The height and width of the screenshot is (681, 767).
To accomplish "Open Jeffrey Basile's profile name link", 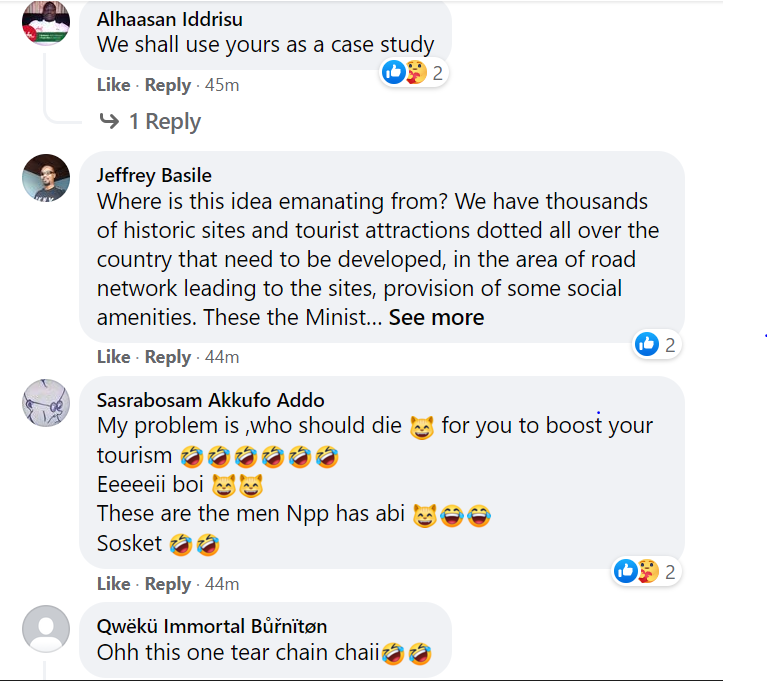I will point(154,175).
